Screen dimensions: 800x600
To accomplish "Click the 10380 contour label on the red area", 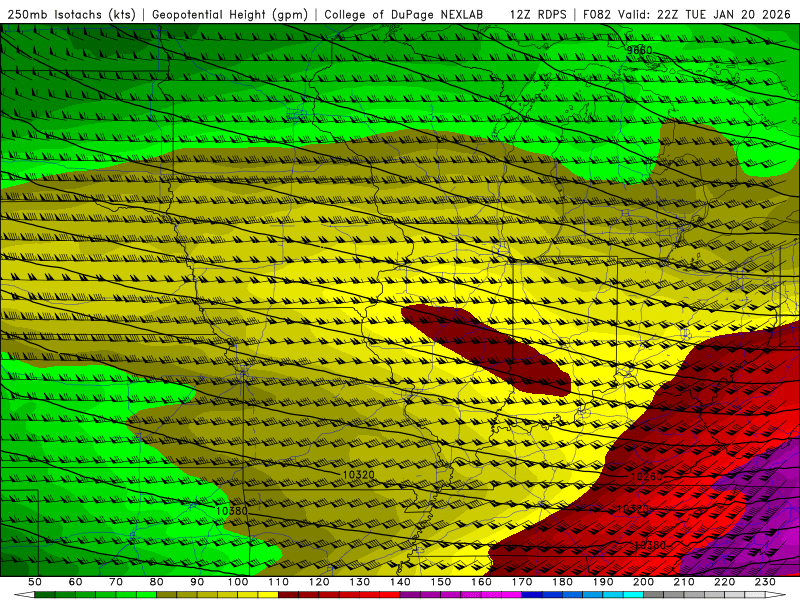I will tap(649, 545).
